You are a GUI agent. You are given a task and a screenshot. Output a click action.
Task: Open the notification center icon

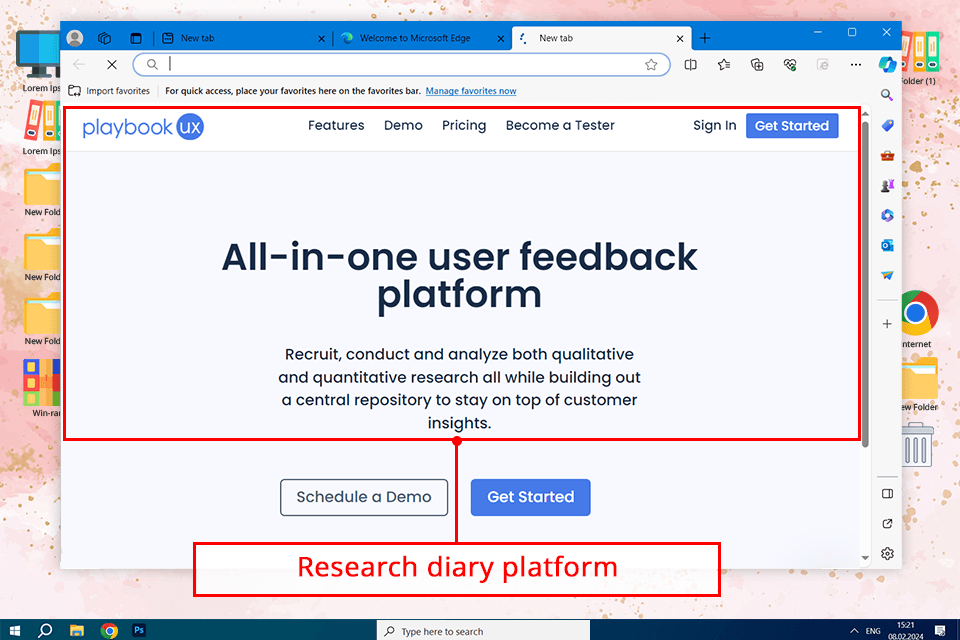[940, 630]
